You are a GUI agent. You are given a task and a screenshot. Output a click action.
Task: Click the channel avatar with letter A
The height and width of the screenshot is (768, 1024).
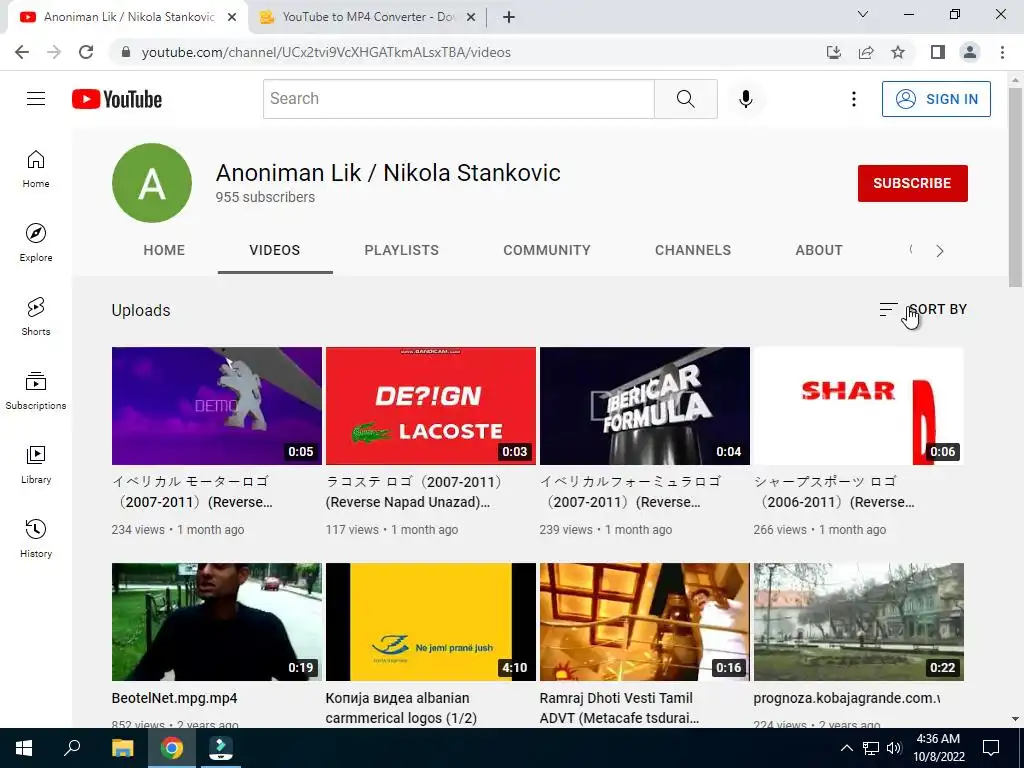152,183
